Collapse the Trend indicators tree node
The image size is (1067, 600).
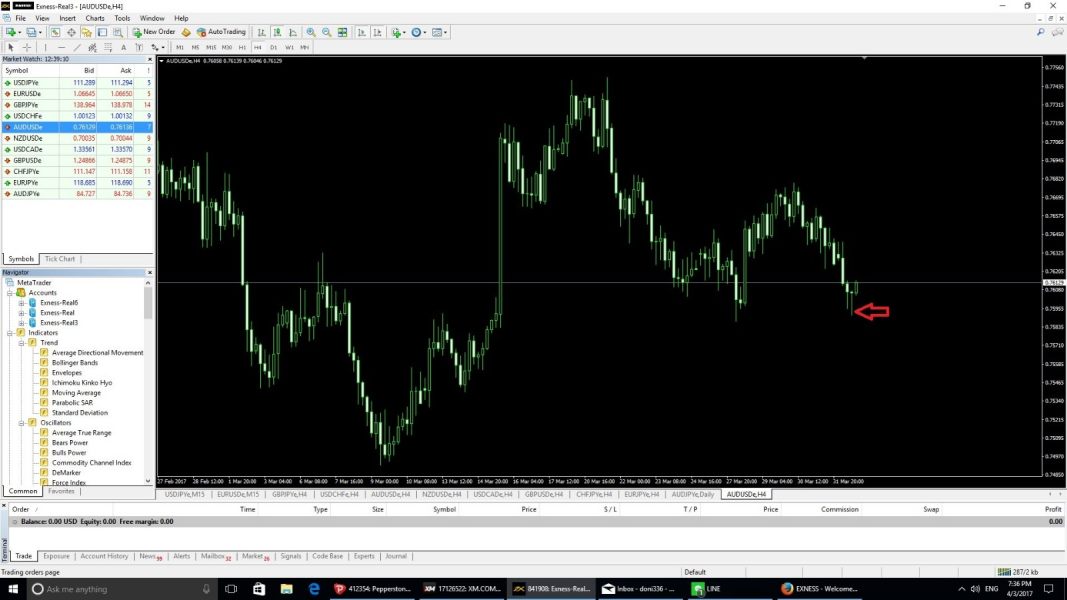21,343
